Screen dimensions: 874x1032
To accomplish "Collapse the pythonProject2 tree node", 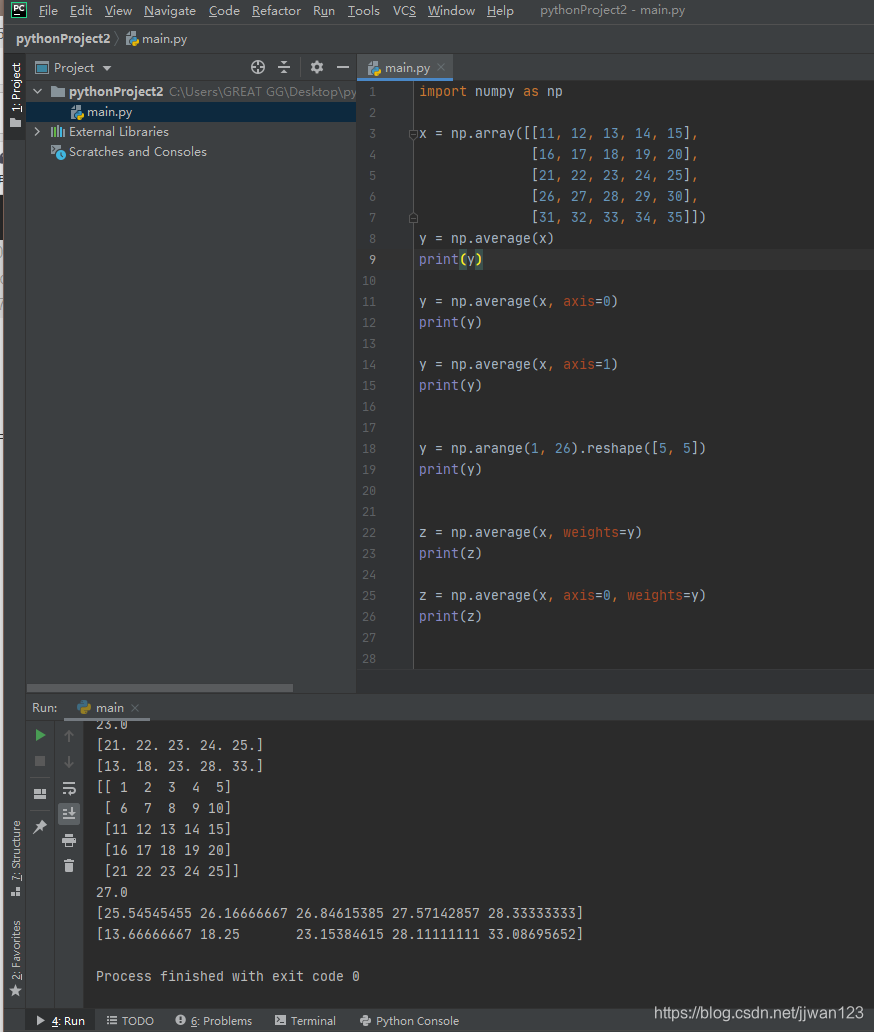I will coord(38,91).
